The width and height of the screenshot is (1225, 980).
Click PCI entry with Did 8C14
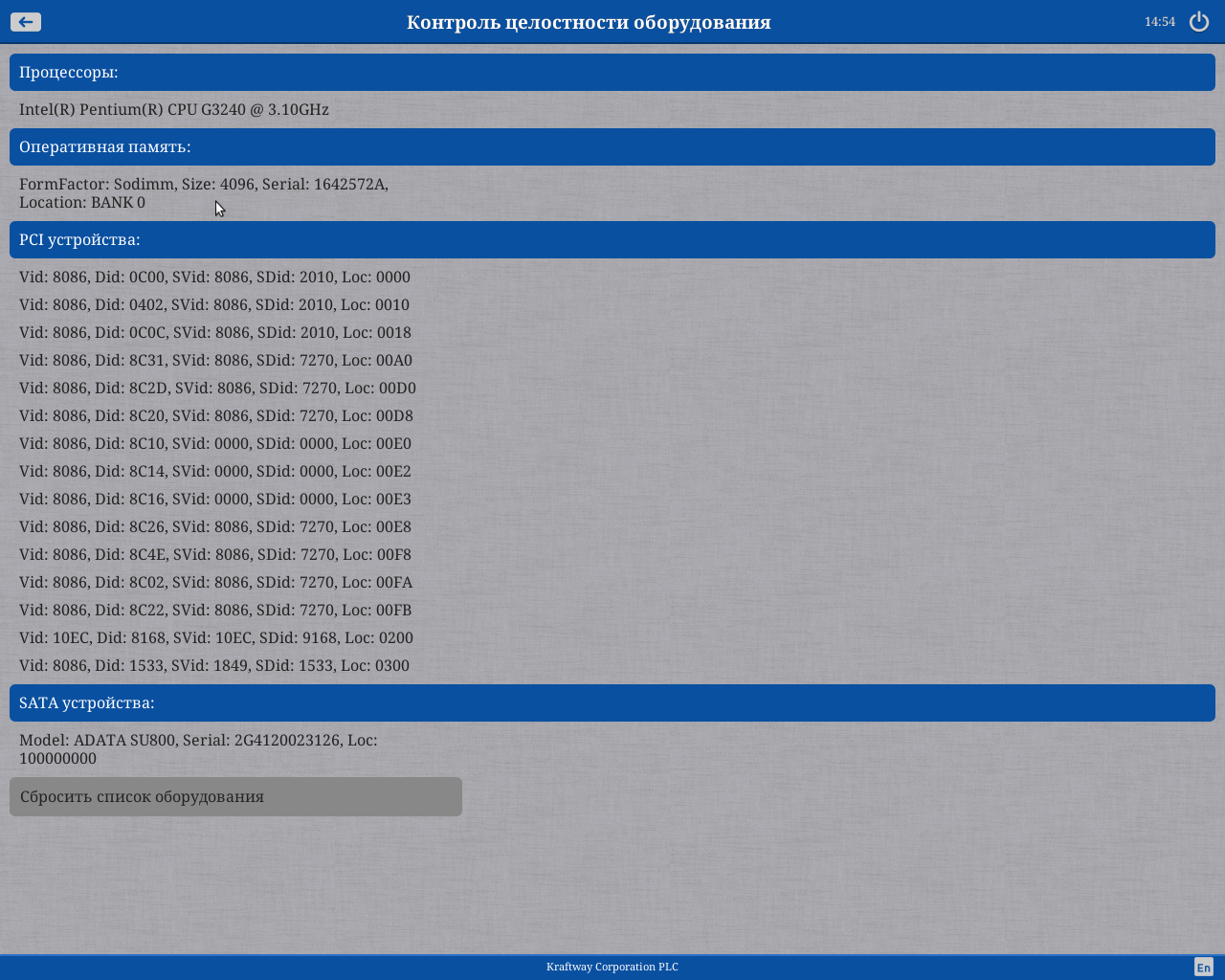point(214,471)
